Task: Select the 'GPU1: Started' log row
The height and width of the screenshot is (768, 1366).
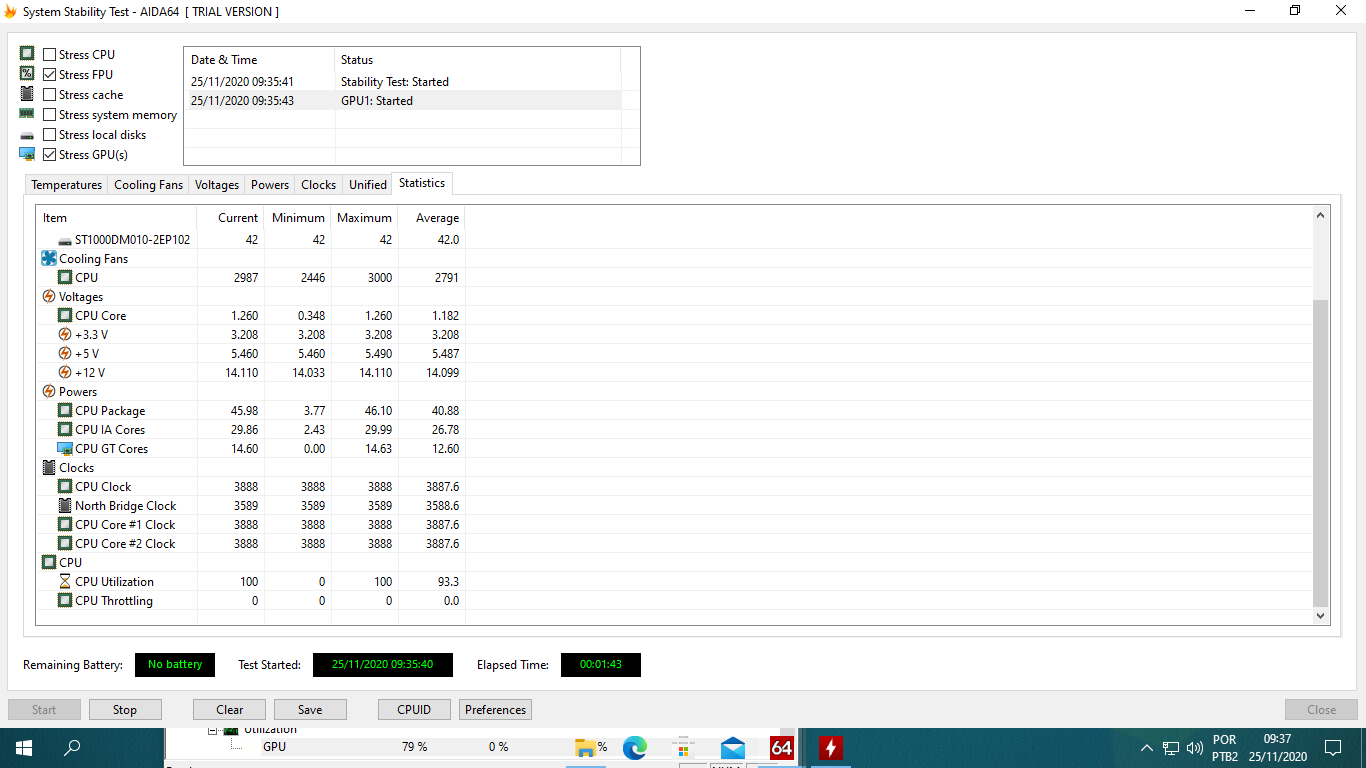Action: [x=403, y=100]
